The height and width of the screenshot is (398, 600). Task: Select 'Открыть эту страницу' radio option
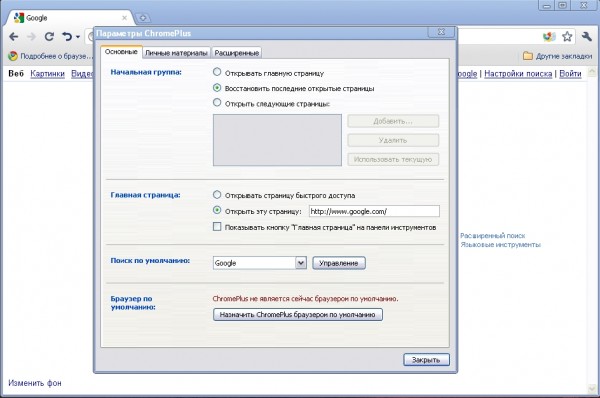pos(217,210)
